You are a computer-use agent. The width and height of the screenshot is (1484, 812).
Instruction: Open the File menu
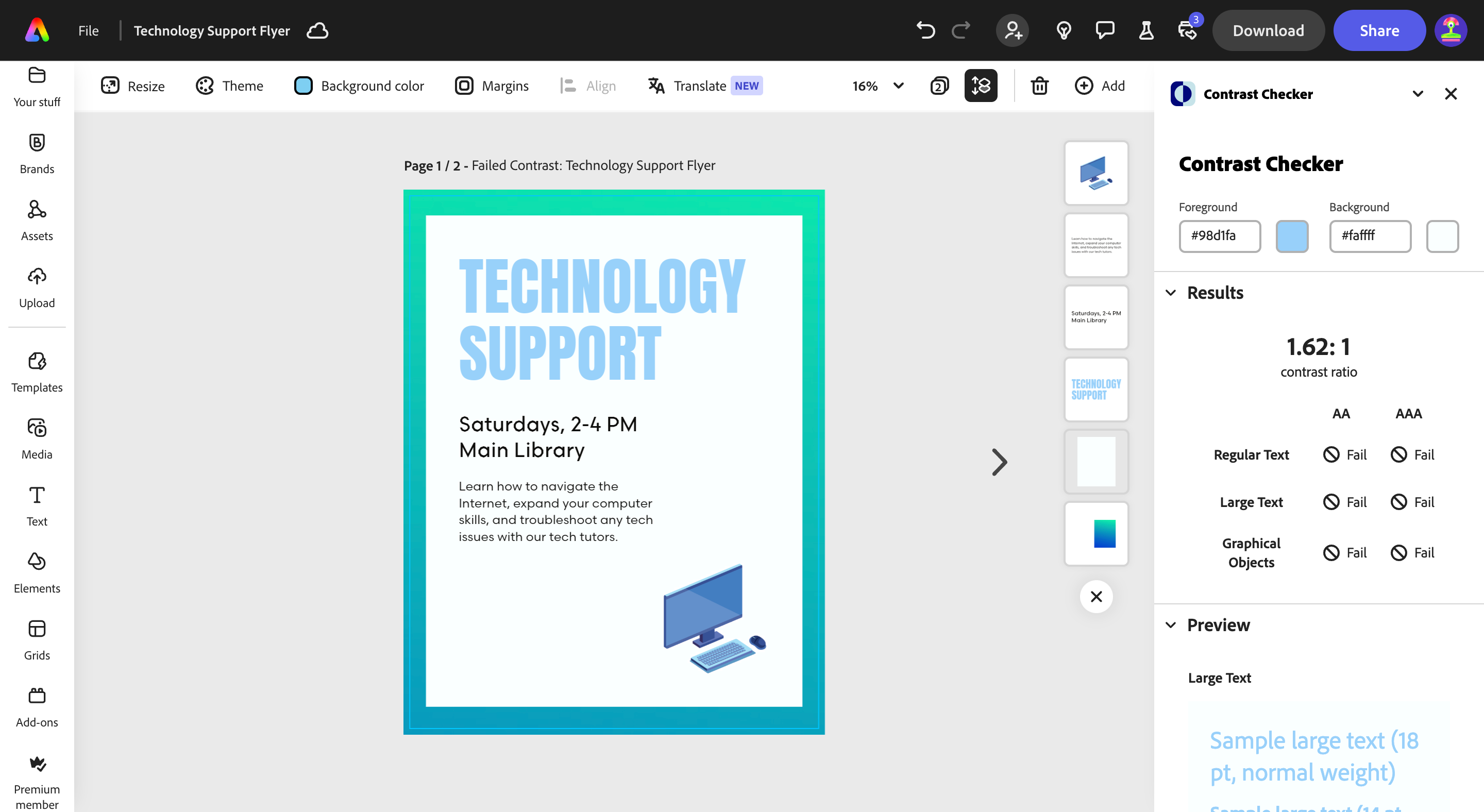pos(88,30)
